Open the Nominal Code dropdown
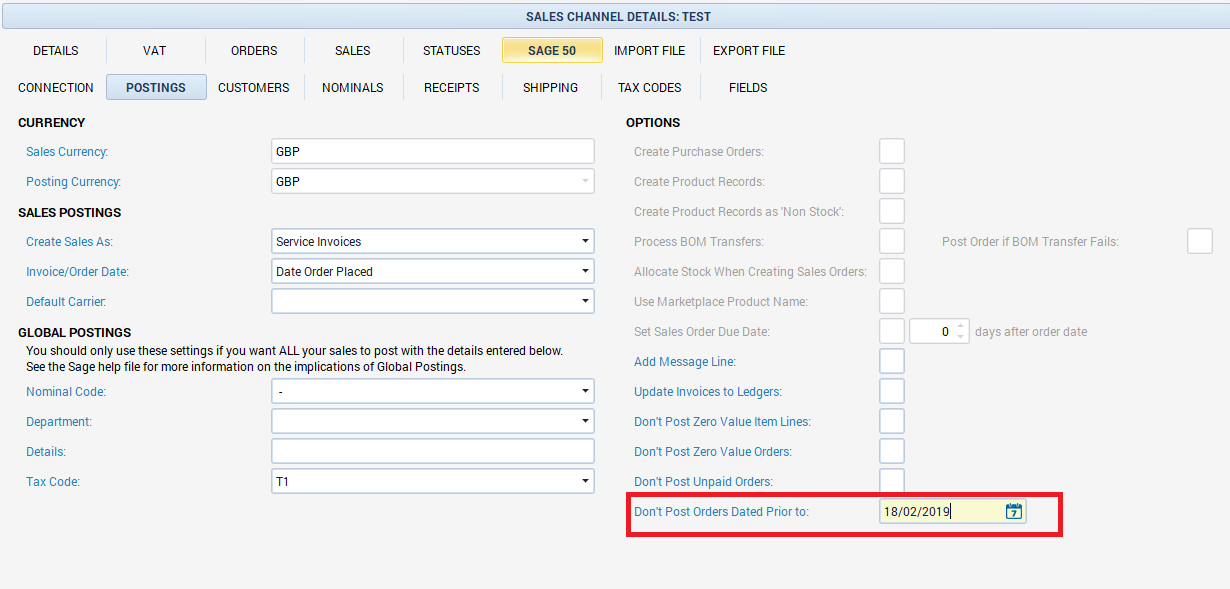The image size is (1230, 589). (x=584, y=392)
